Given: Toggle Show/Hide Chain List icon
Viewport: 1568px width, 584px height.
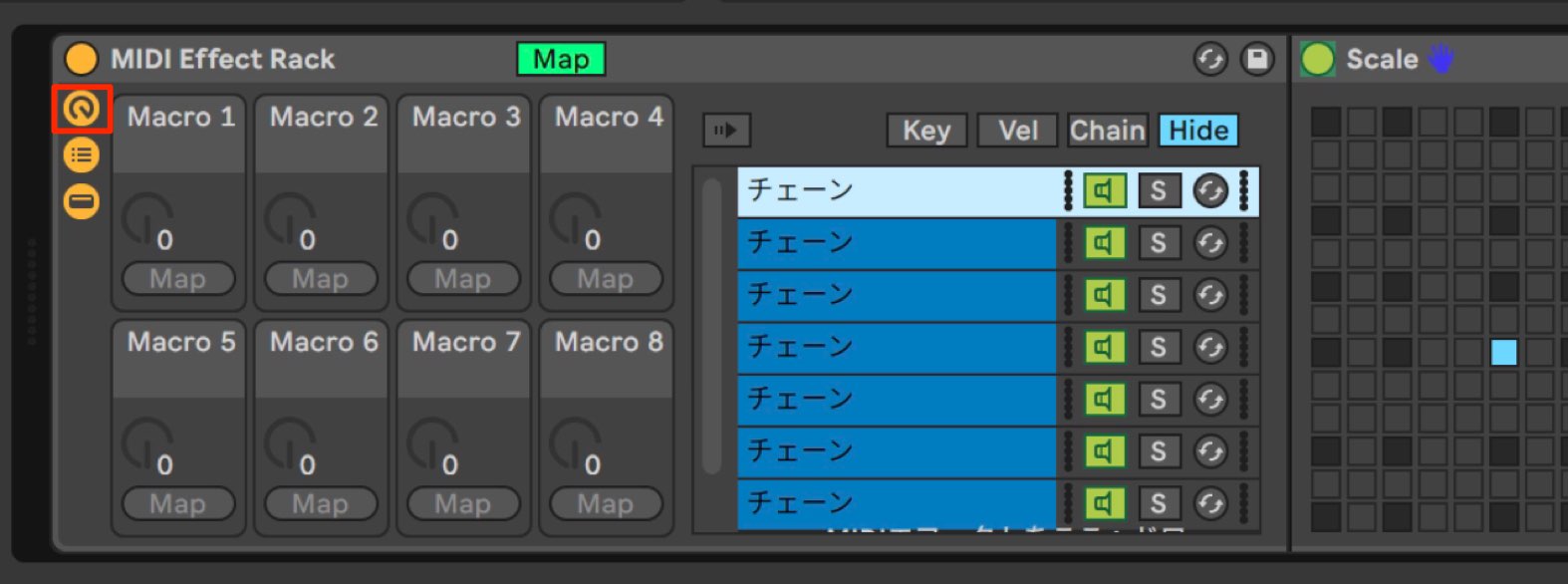Looking at the screenshot, I should 82,155.
